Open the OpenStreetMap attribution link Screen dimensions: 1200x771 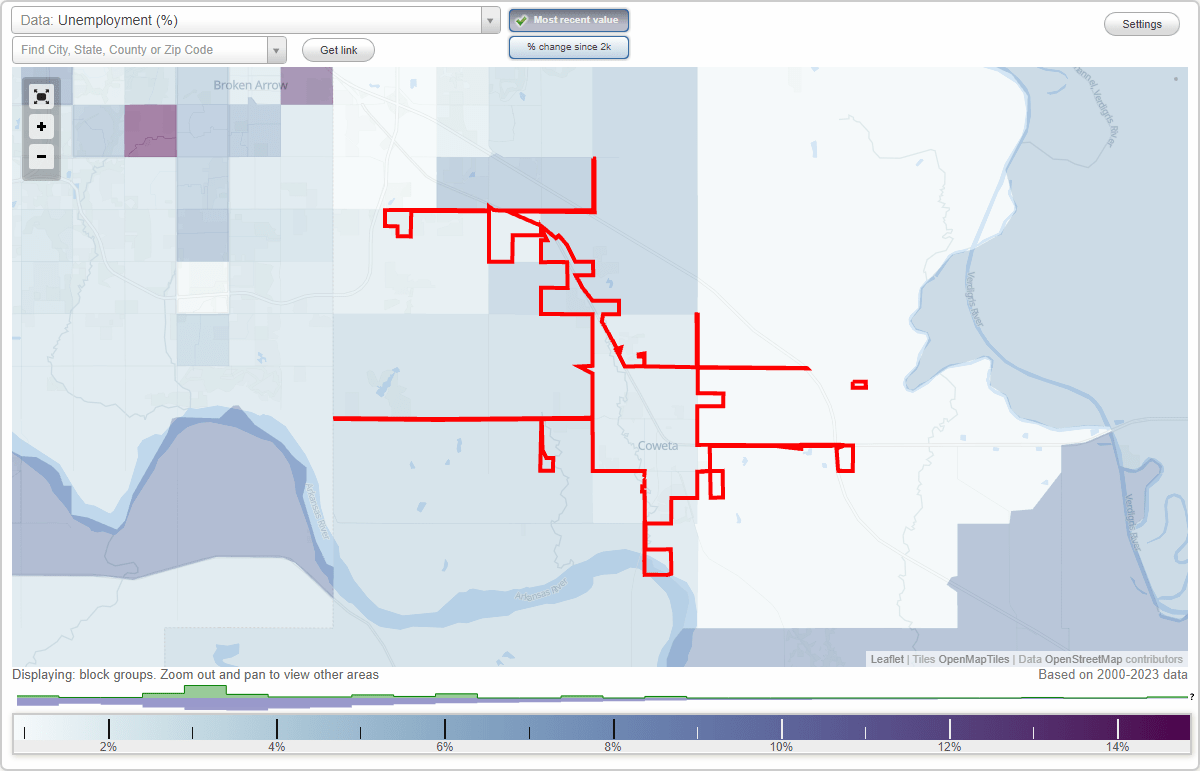[1083, 659]
